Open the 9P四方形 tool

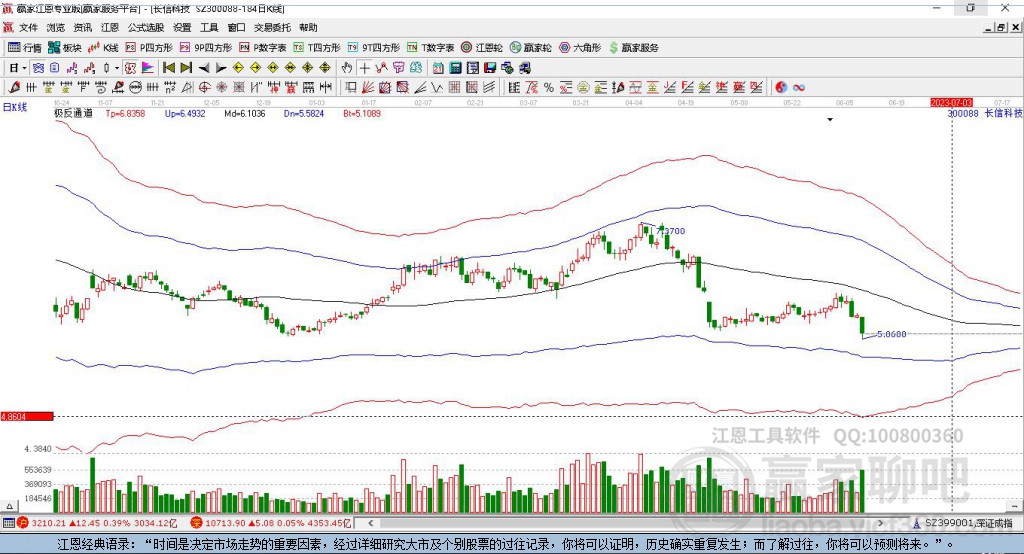point(206,48)
